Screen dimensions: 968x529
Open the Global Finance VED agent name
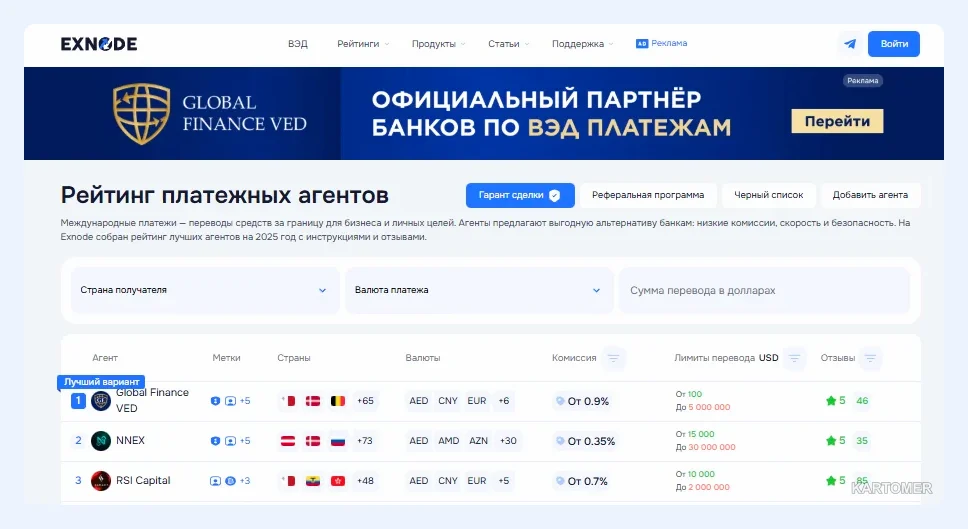[x=152, y=401]
